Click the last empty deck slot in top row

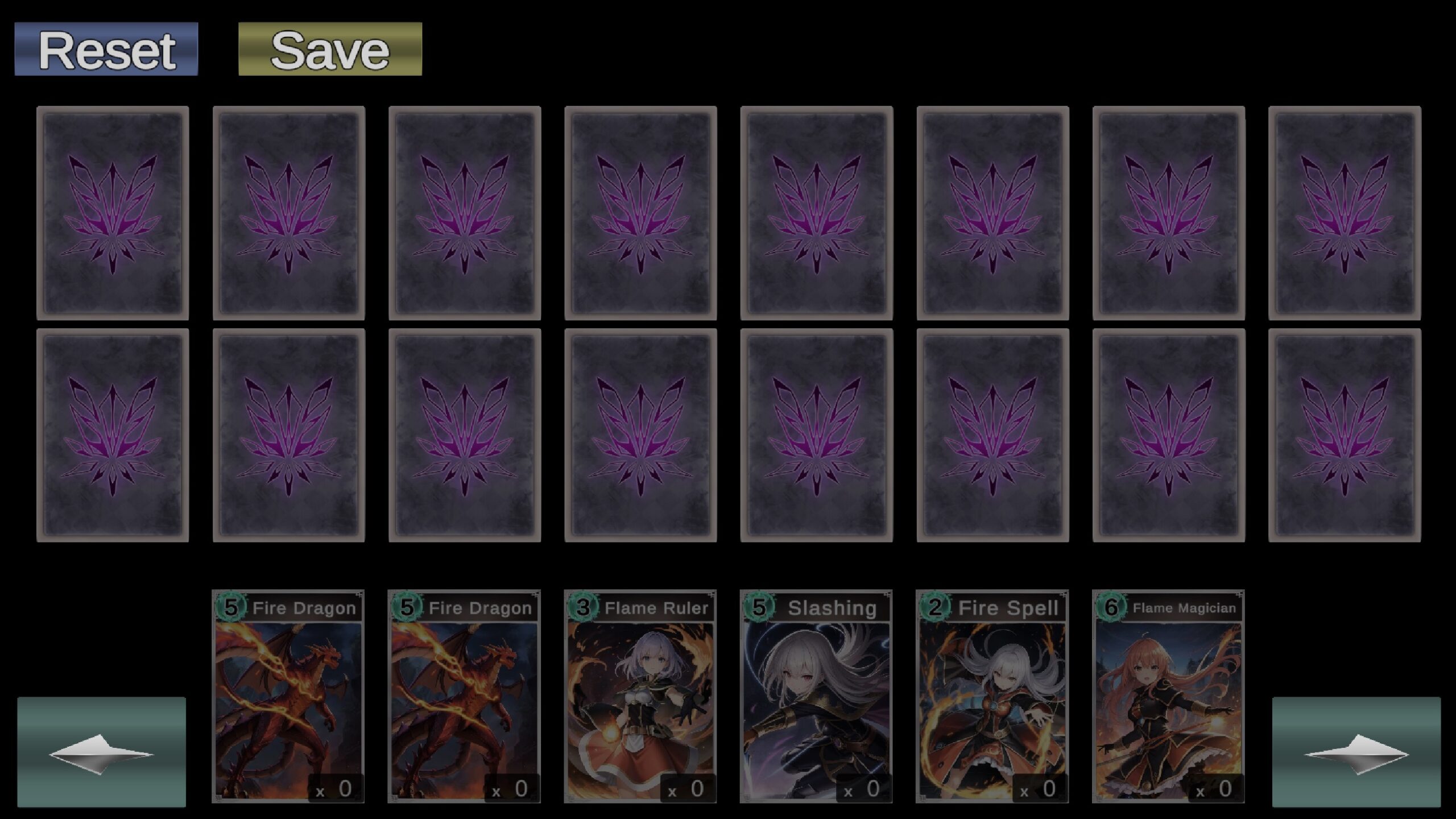[x=1345, y=213]
